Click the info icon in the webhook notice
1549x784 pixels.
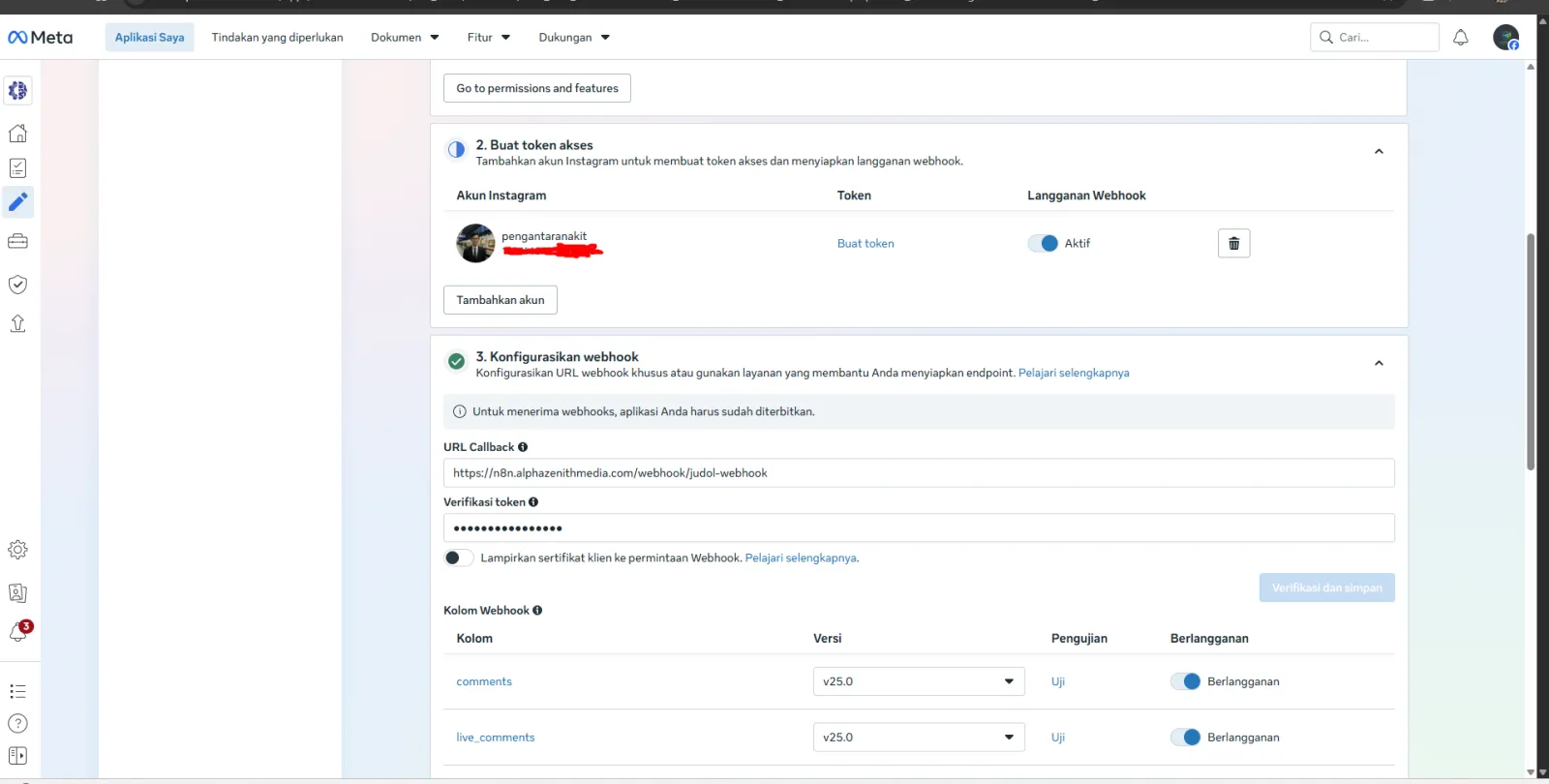point(460,411)
